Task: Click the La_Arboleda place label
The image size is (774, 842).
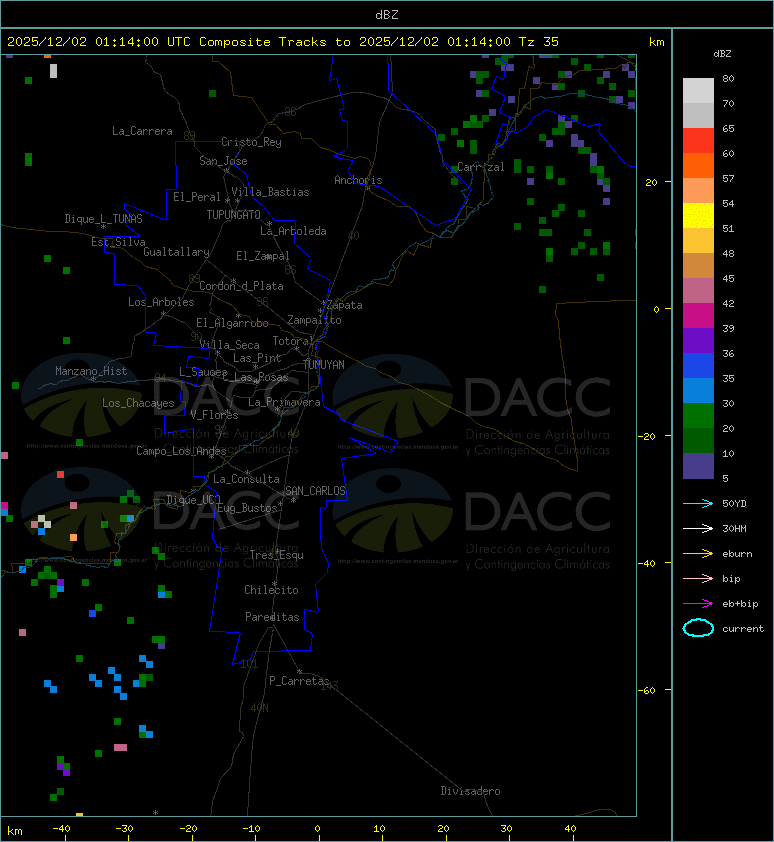Action: click(x=293, y=231)
